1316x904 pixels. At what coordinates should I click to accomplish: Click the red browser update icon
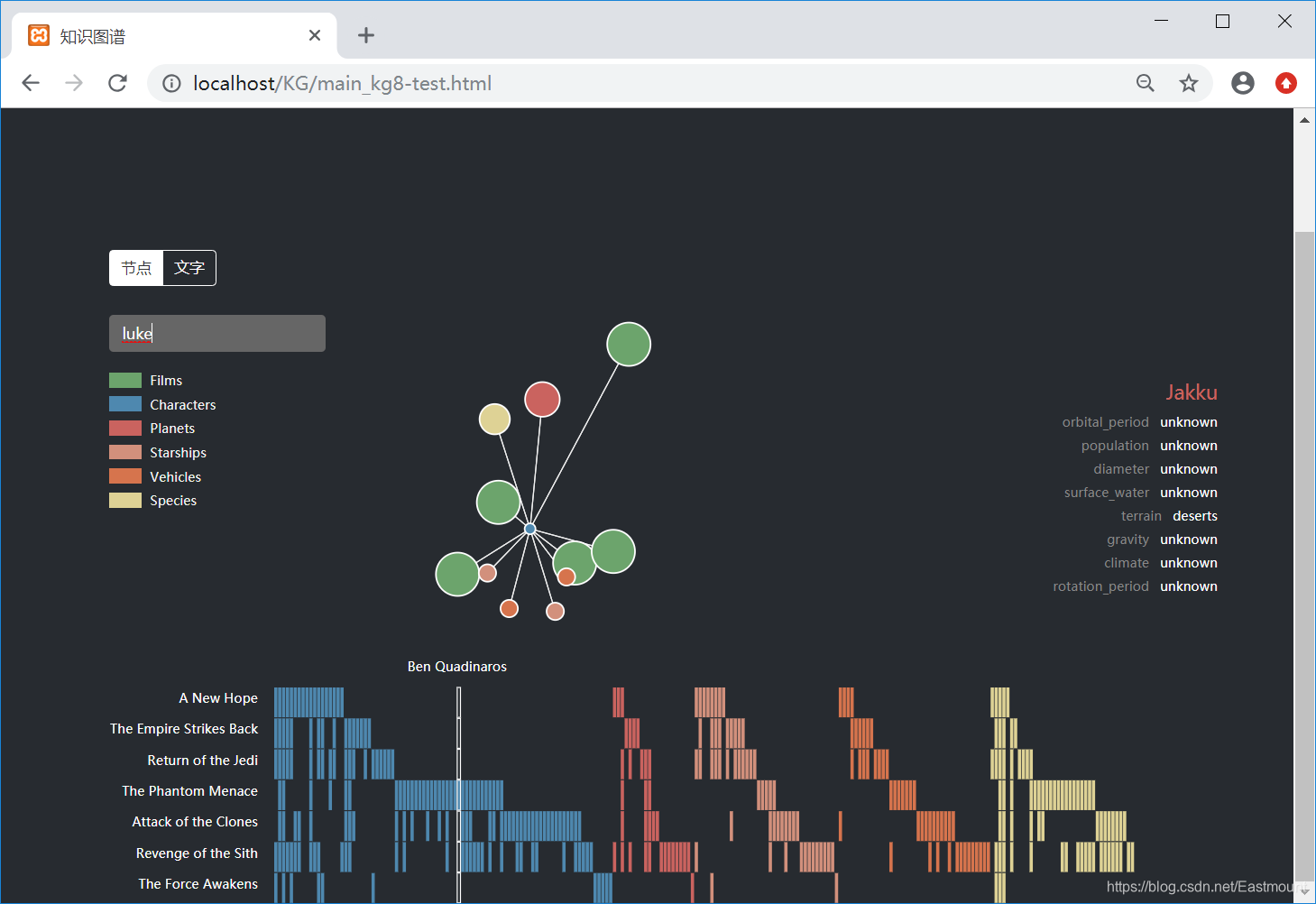click(x=1286, y=83)
